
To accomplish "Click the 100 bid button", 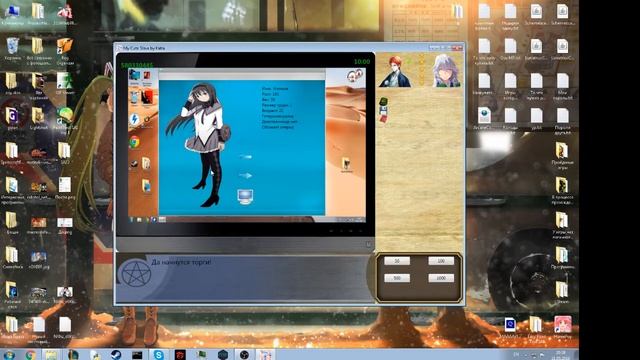I will 441,261.
